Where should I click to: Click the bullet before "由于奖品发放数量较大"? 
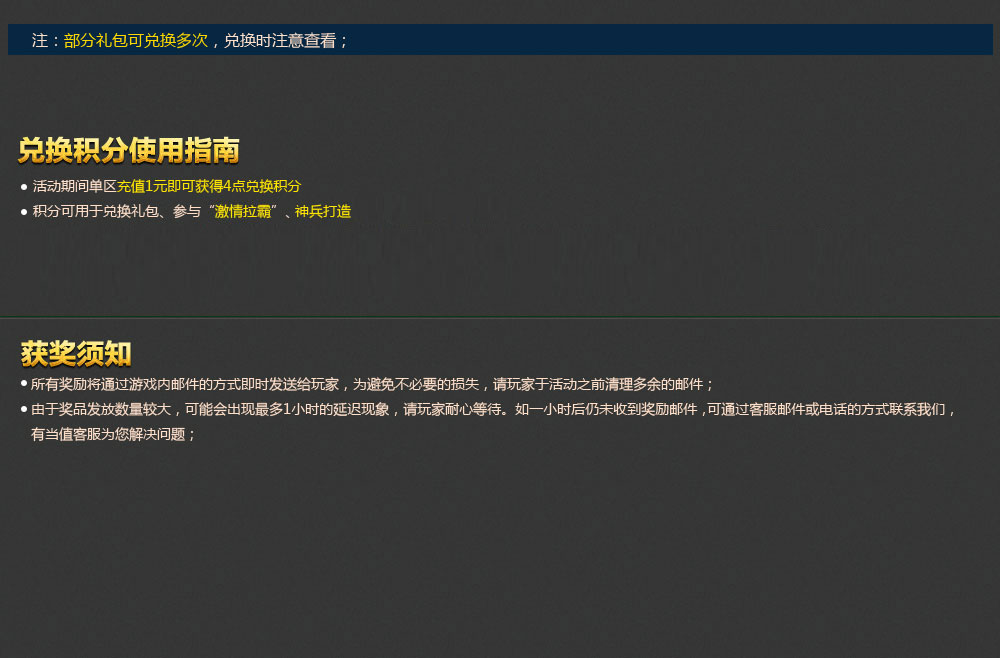[24, 409]
